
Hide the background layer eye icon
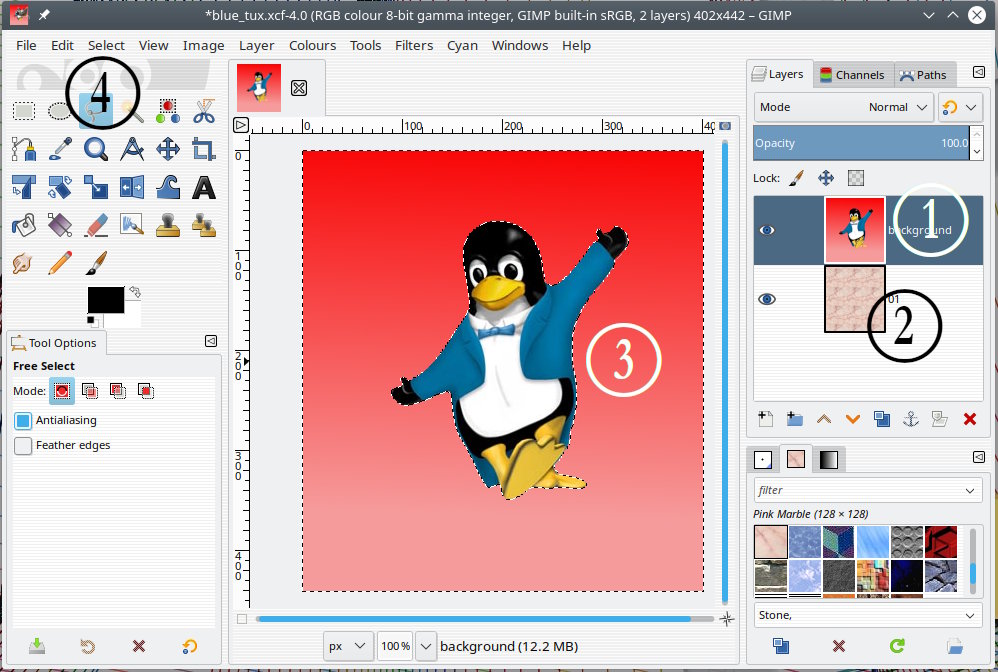pos(767,230)
